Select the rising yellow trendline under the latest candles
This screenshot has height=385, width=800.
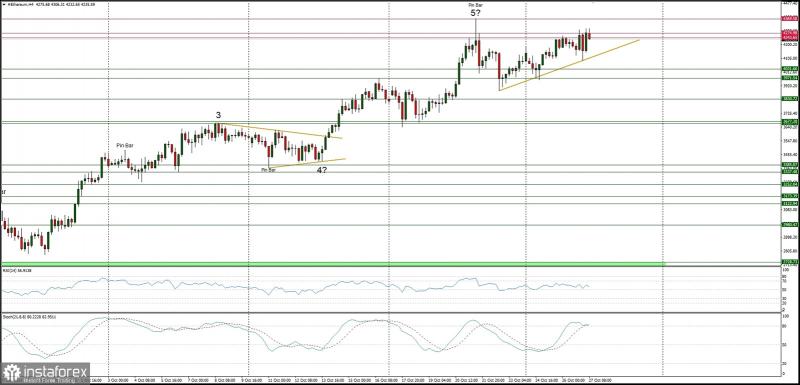point(569,65)
